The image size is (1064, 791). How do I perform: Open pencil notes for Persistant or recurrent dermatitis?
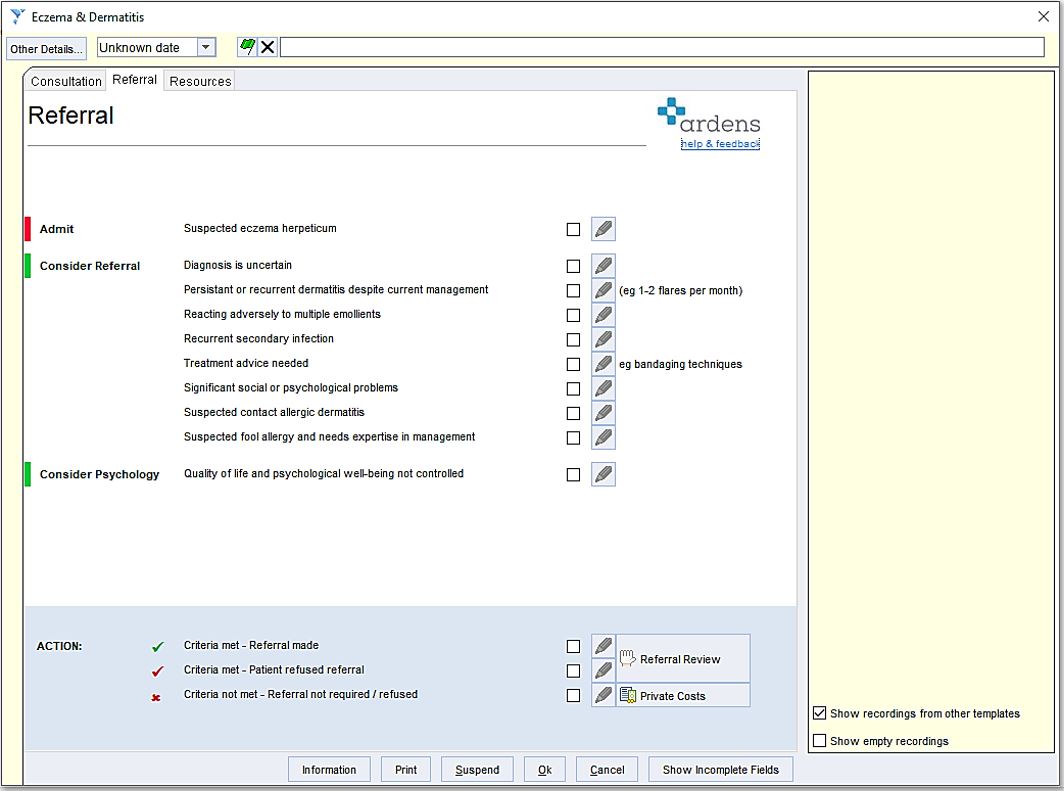coord(603,290)
